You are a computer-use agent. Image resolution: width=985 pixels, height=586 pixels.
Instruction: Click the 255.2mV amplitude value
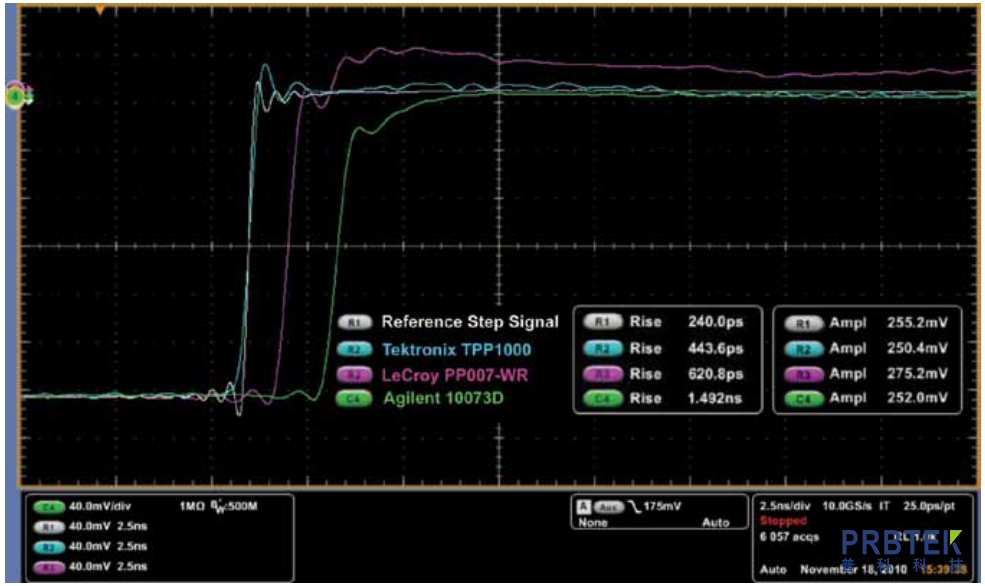pos(917,323)
